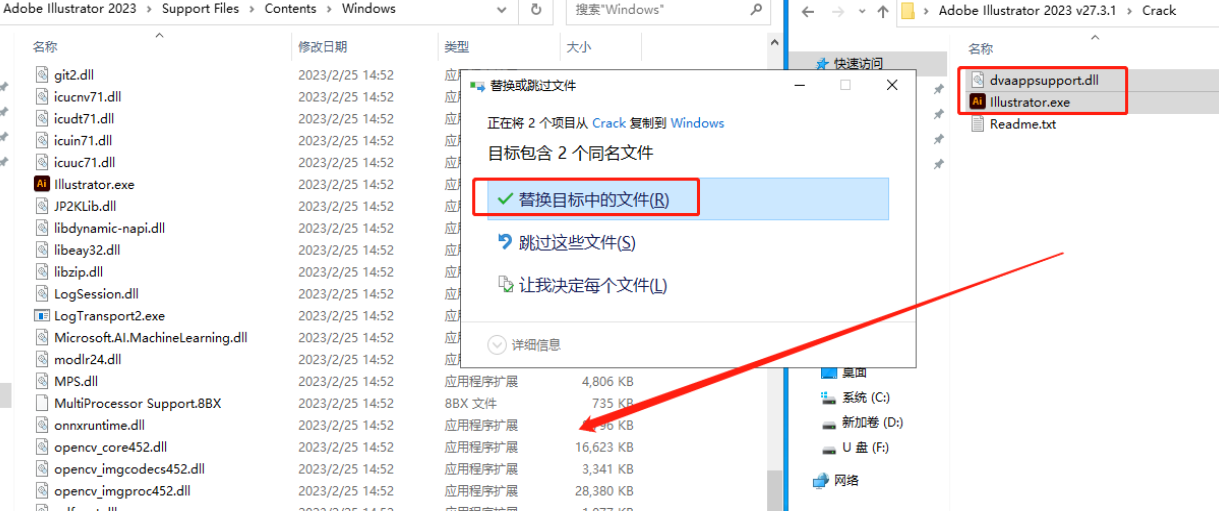The image size is (1219, 511).
Task: Go back in the Crack folder window
Action: click(x=808, y=11)
